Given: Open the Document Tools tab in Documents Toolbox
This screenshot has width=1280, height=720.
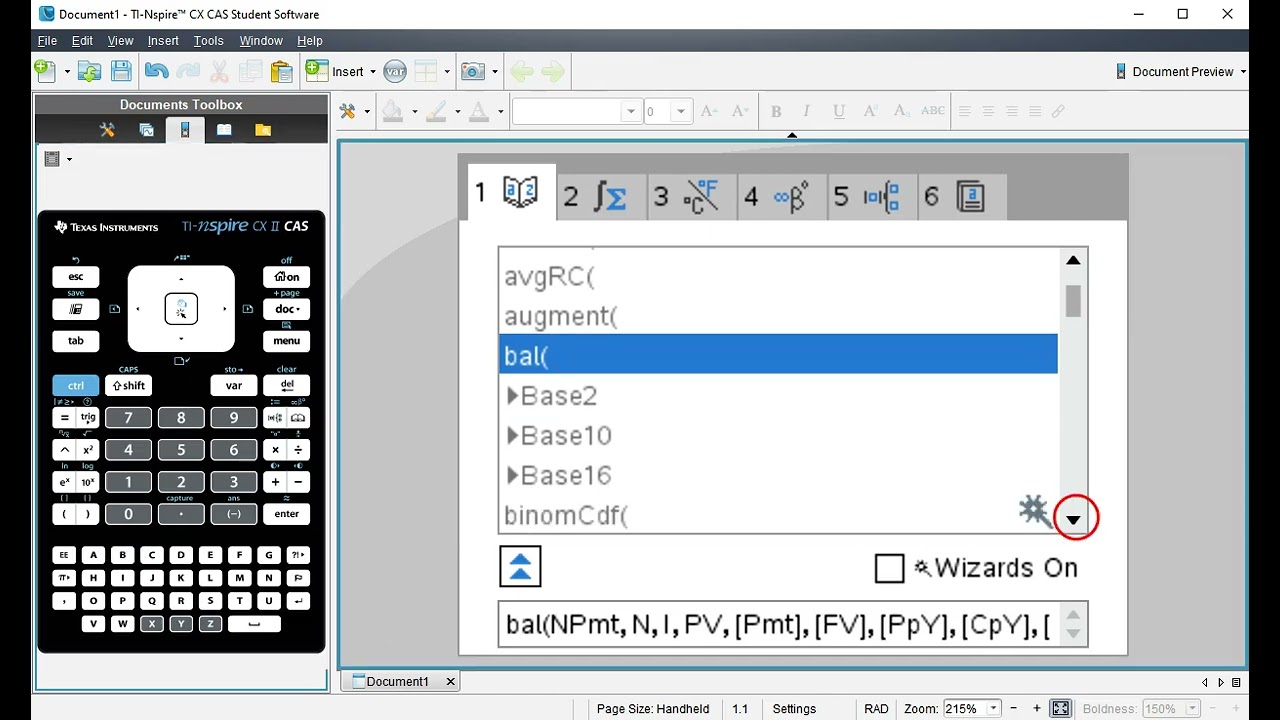Looking at the screenshot, I should click(x=107, y=130).
